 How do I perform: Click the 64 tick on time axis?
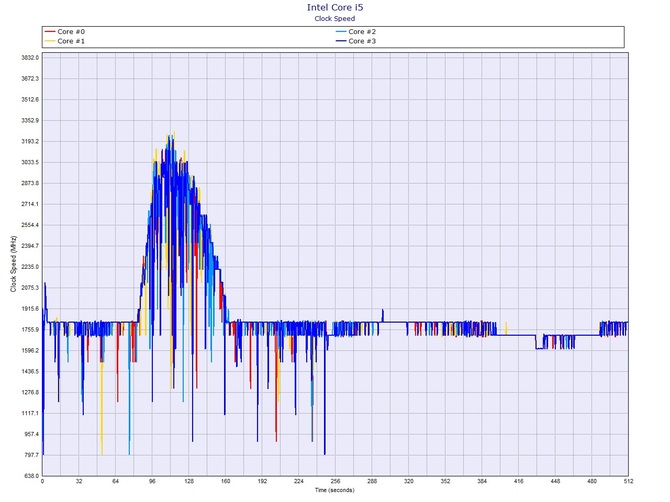(x=115, y=481)
